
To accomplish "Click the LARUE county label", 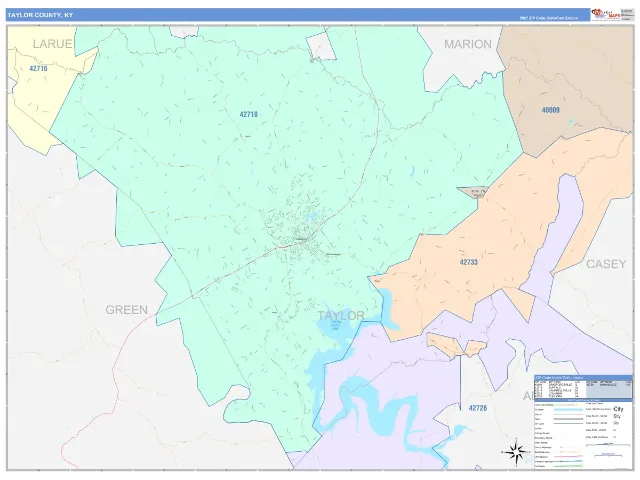I will [52, 44].
